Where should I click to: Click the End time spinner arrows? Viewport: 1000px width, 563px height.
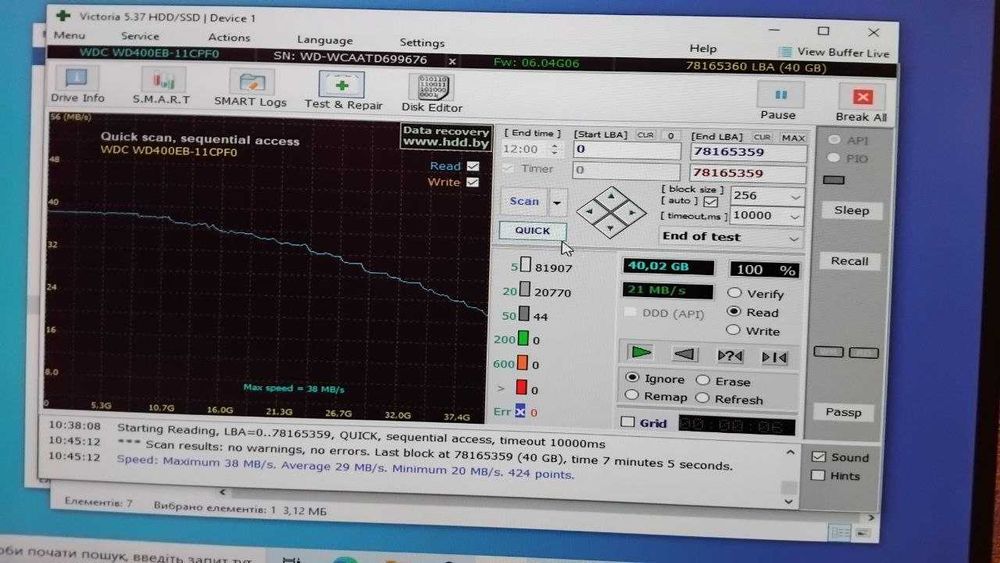(555, 149)
